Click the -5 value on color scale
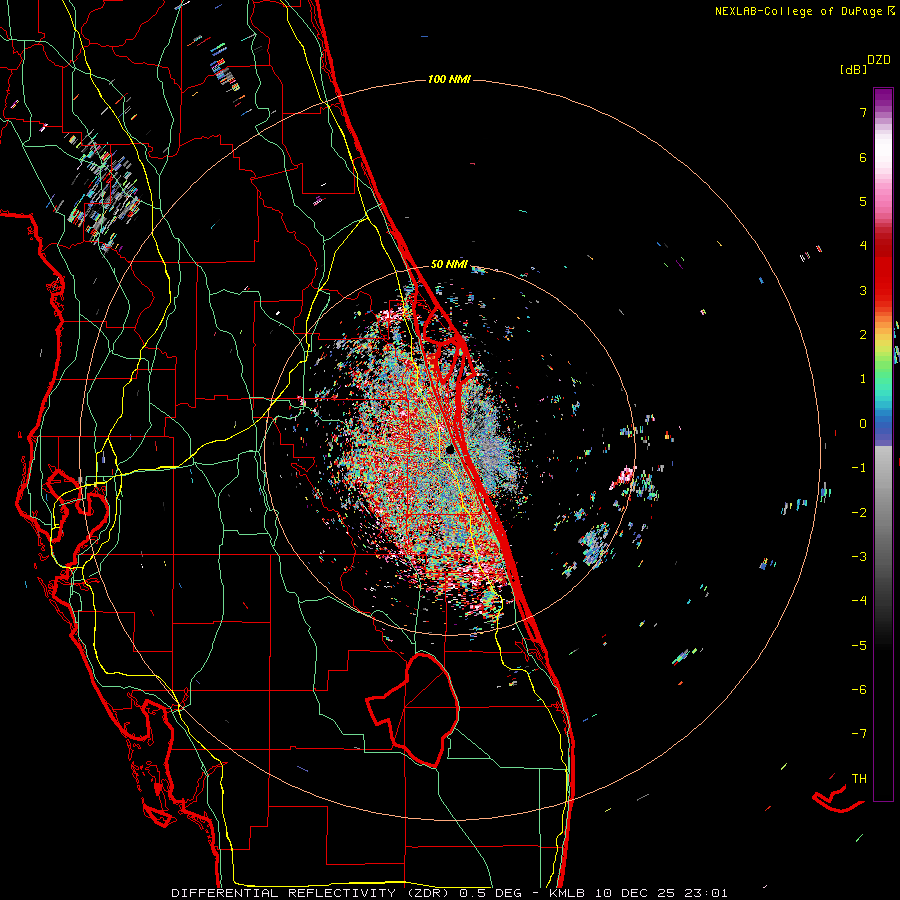Image resolution: width=900 pixels, height=900 pixels. (x=859, y=645)
